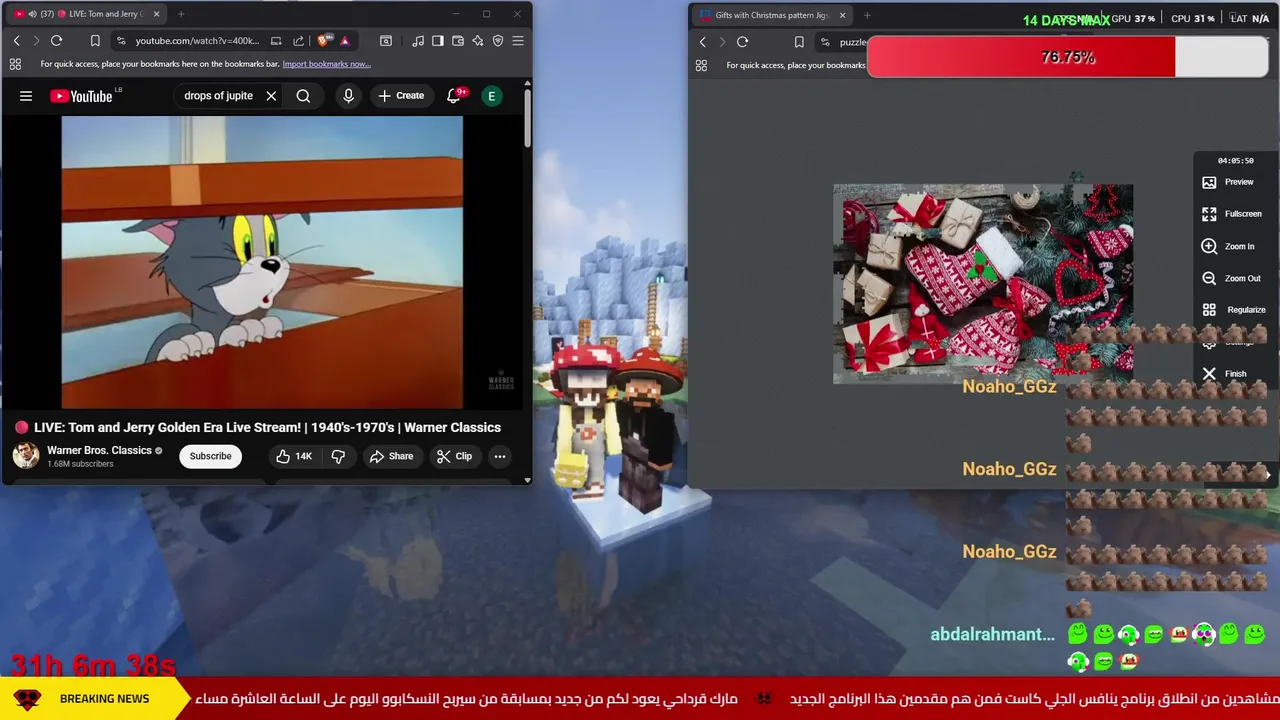
Task: Clip the live stream with Clip button
Action: coord(454,456)
